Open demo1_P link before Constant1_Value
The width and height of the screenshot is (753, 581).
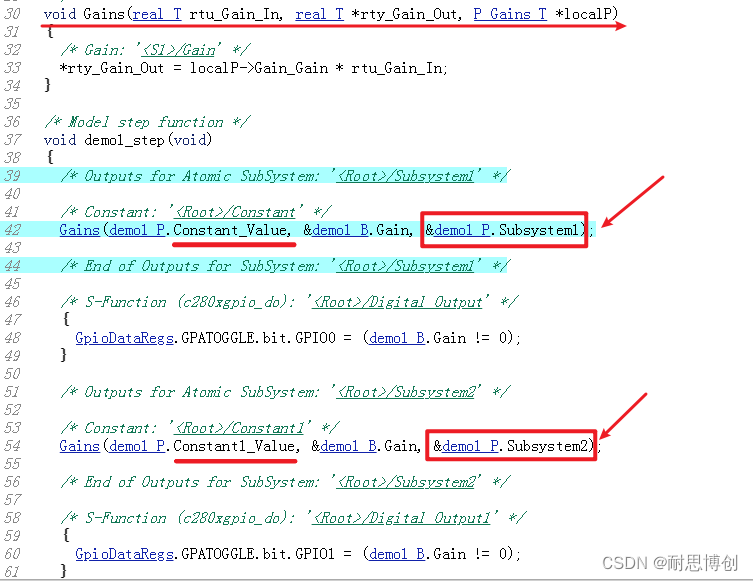pyautogui.click(x=137, y=447)
